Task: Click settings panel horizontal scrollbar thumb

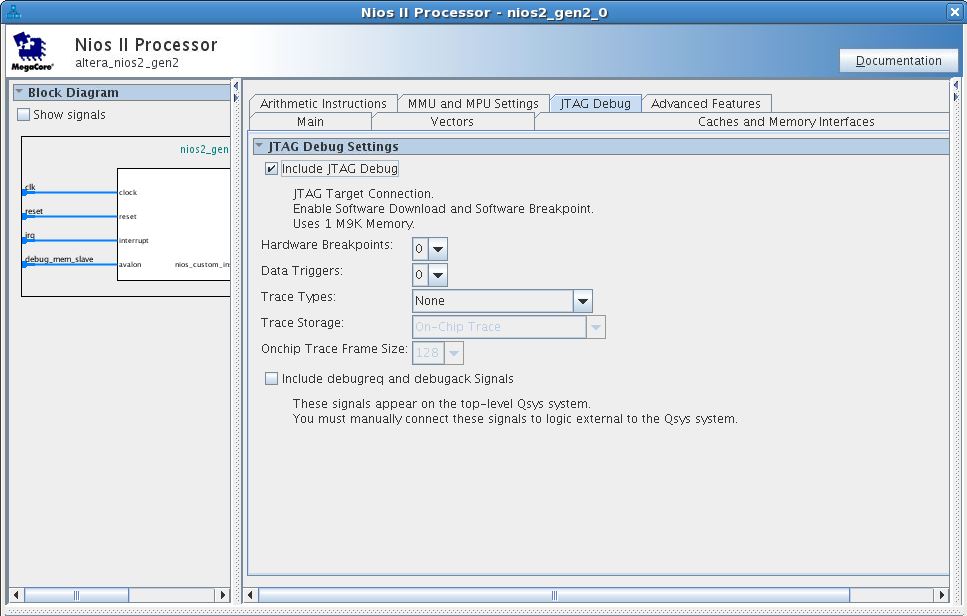Action: (x=554, y=595)
